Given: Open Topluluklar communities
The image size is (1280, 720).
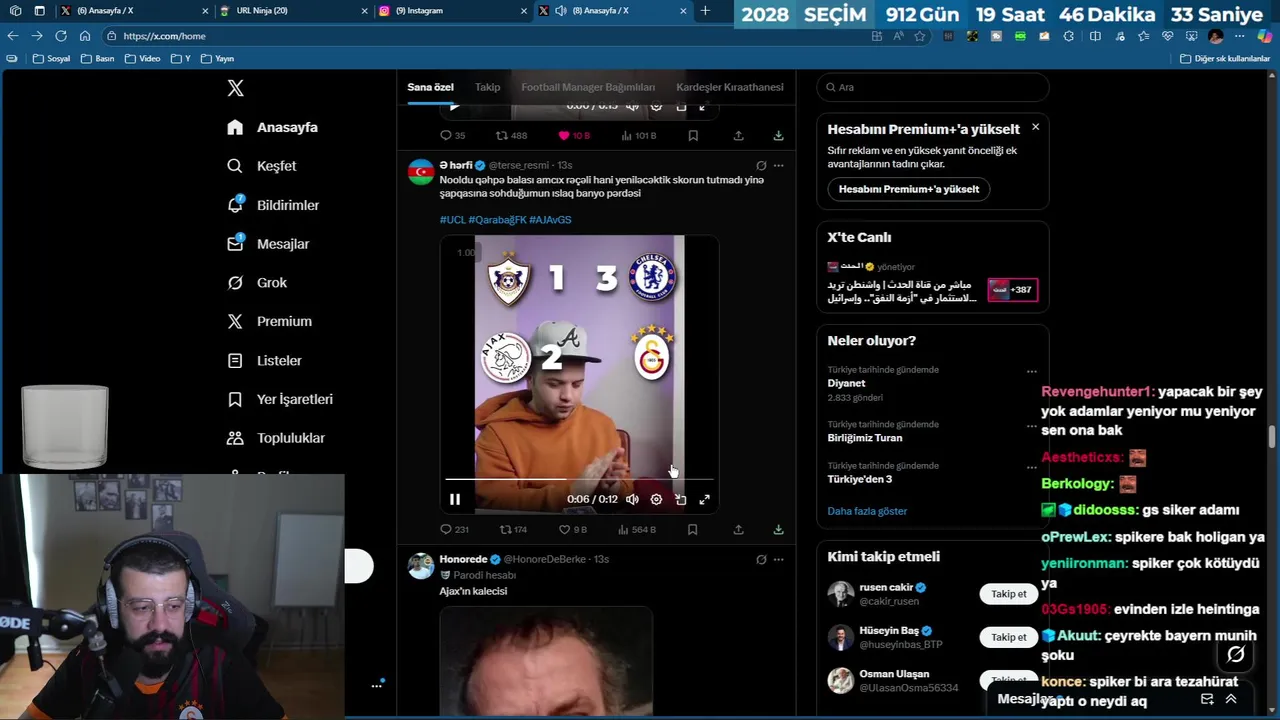Looking at the screenshot, I should 276,438.
